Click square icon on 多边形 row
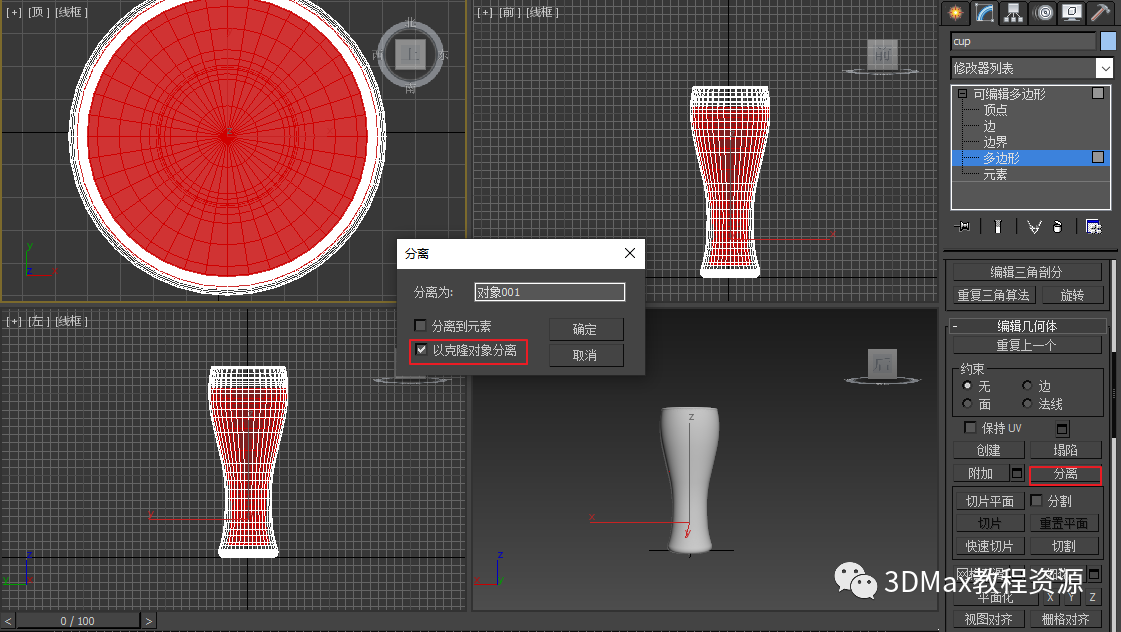 1098,157
